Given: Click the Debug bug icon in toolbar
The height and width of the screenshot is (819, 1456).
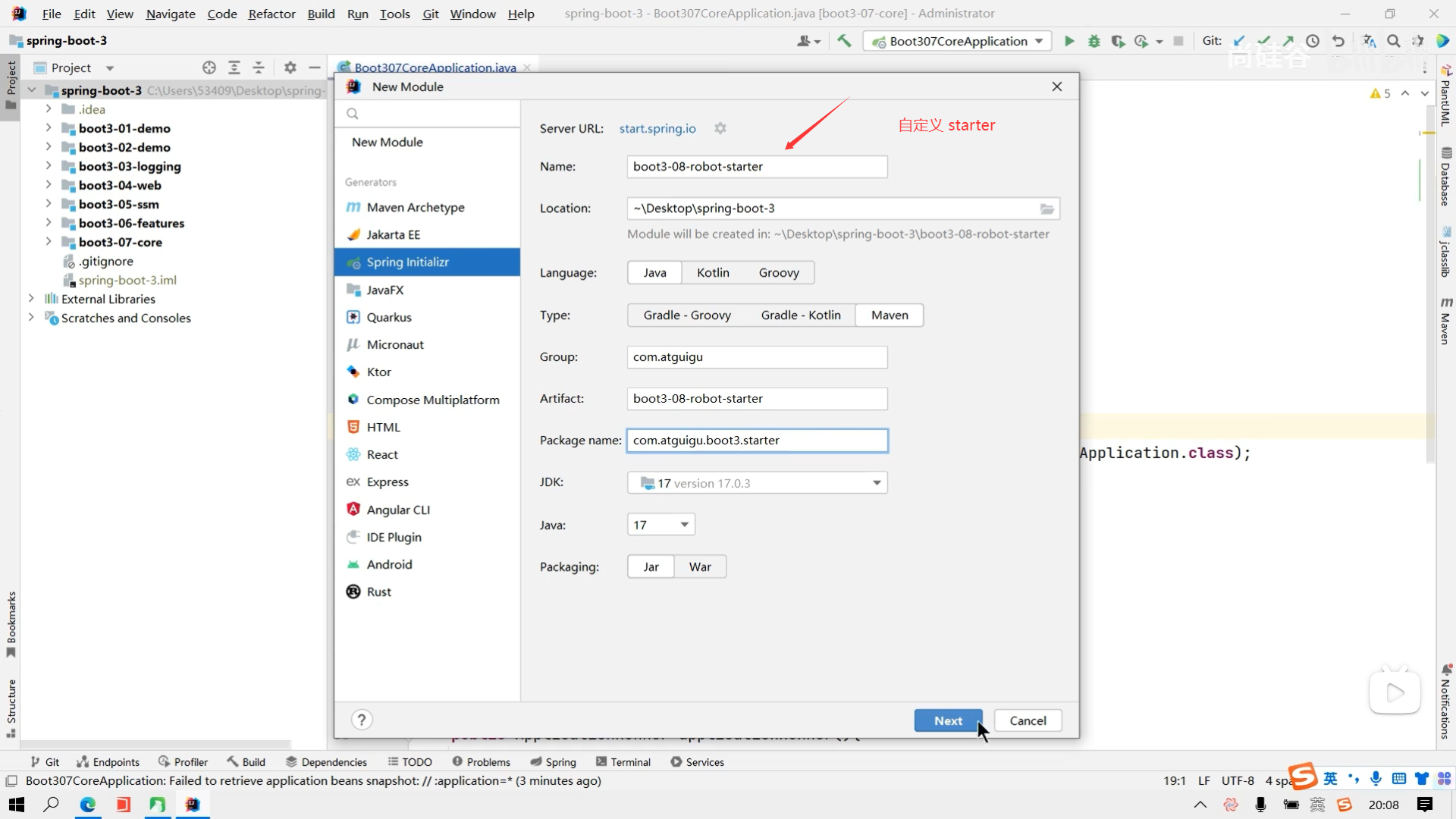Looking at the screenshot, I should click(x=1094, y=41).
